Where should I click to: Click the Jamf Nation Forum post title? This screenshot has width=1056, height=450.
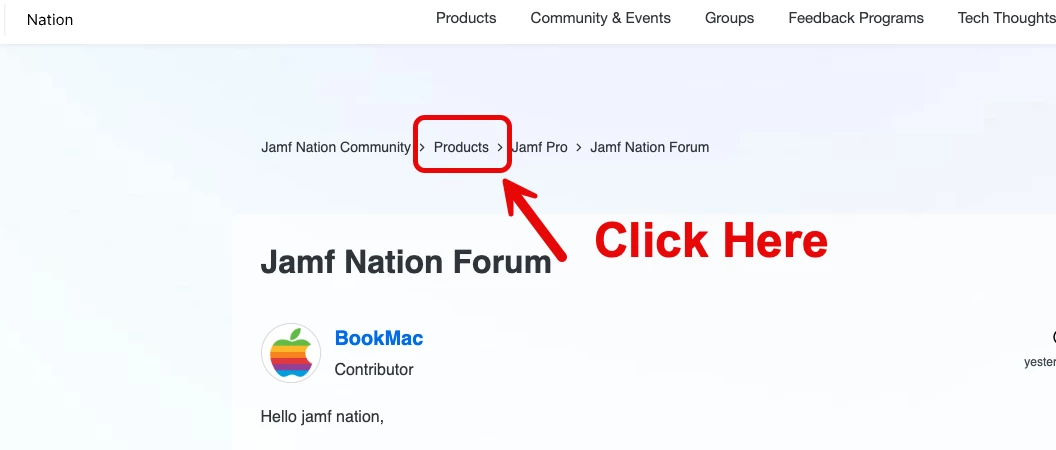click(x=406, y=261)
